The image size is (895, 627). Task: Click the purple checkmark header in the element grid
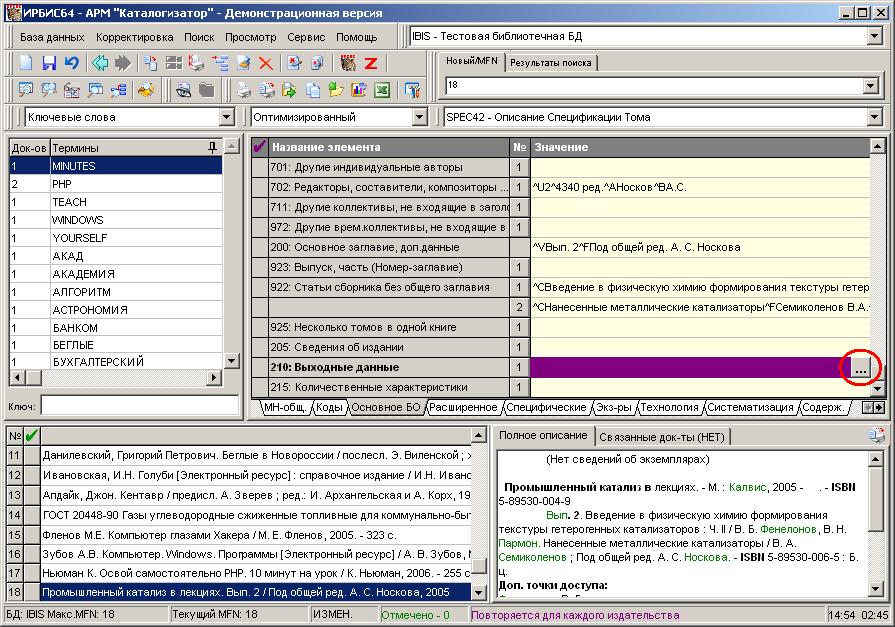[259, 147]
